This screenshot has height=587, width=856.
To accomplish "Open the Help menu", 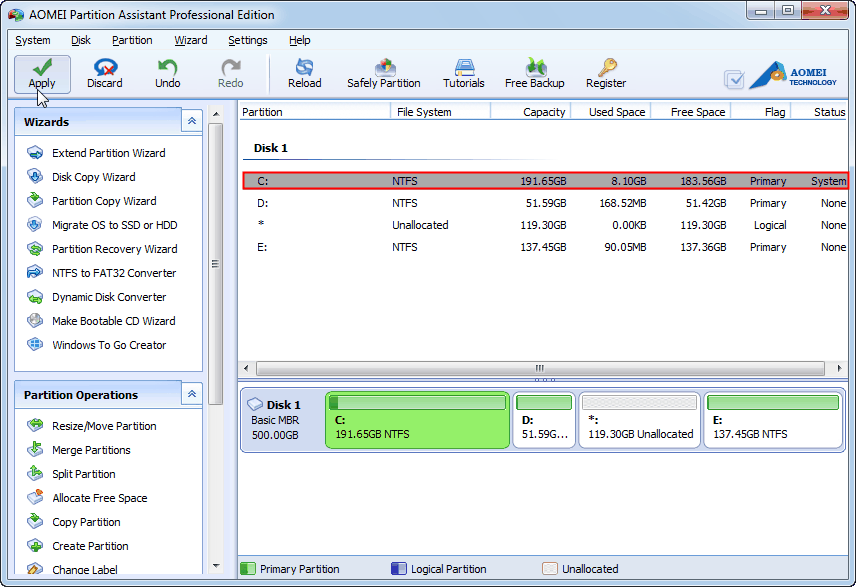I will (x=300, y=40).
